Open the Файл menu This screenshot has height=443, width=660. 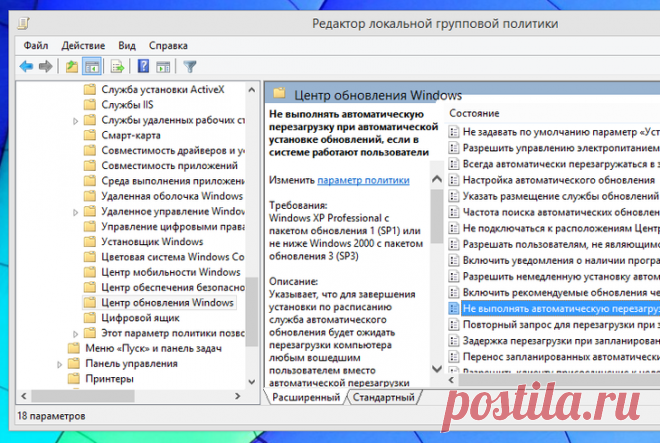coord(36,45)
